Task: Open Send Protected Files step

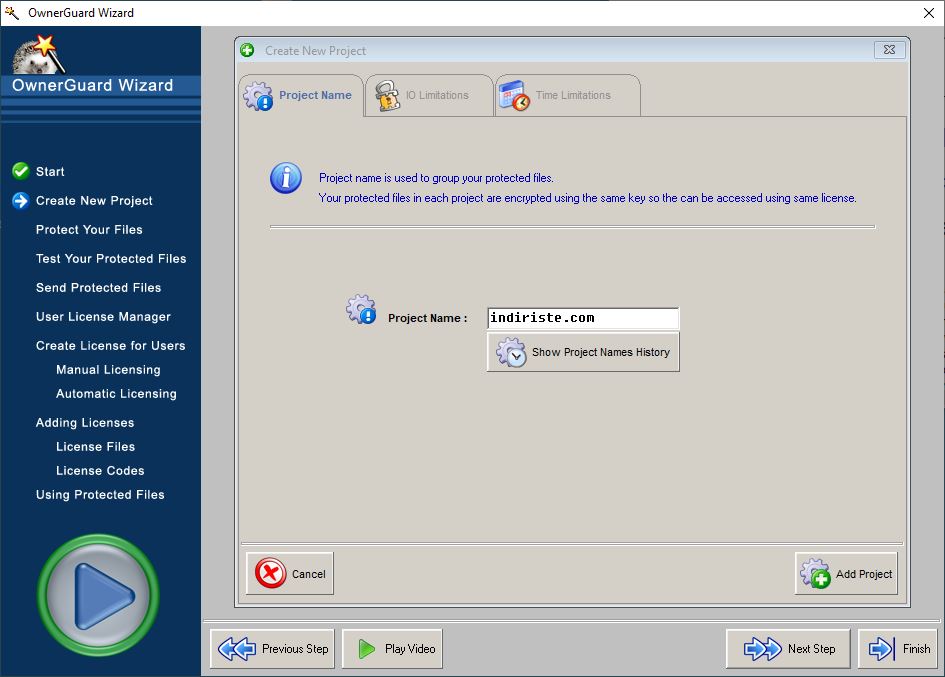Action: click(x=98, y=288)
